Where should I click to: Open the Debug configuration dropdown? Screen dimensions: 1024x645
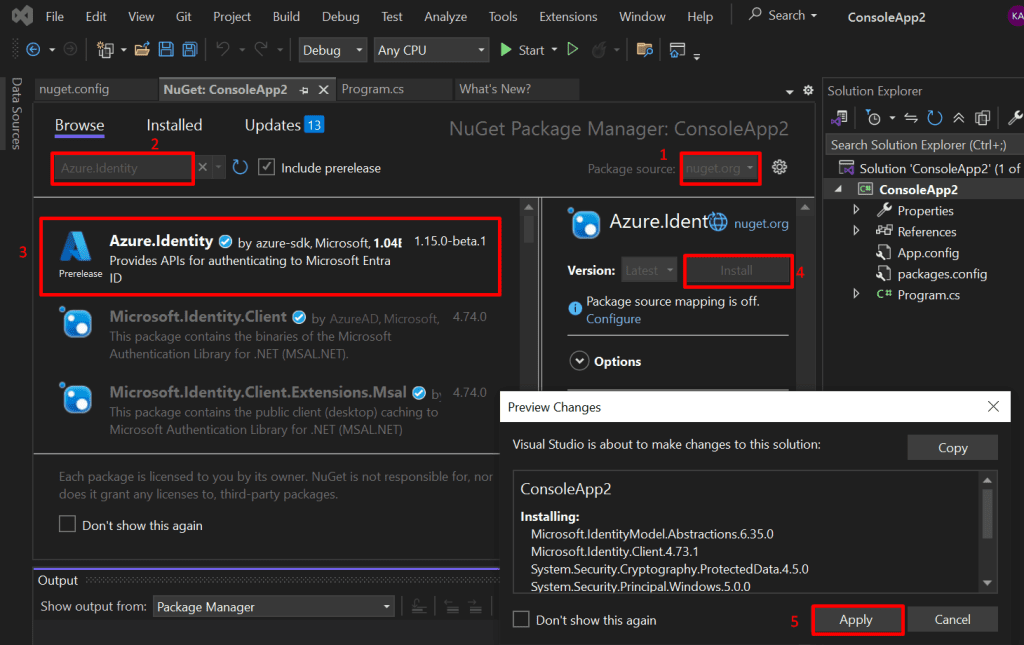(333, 50)
